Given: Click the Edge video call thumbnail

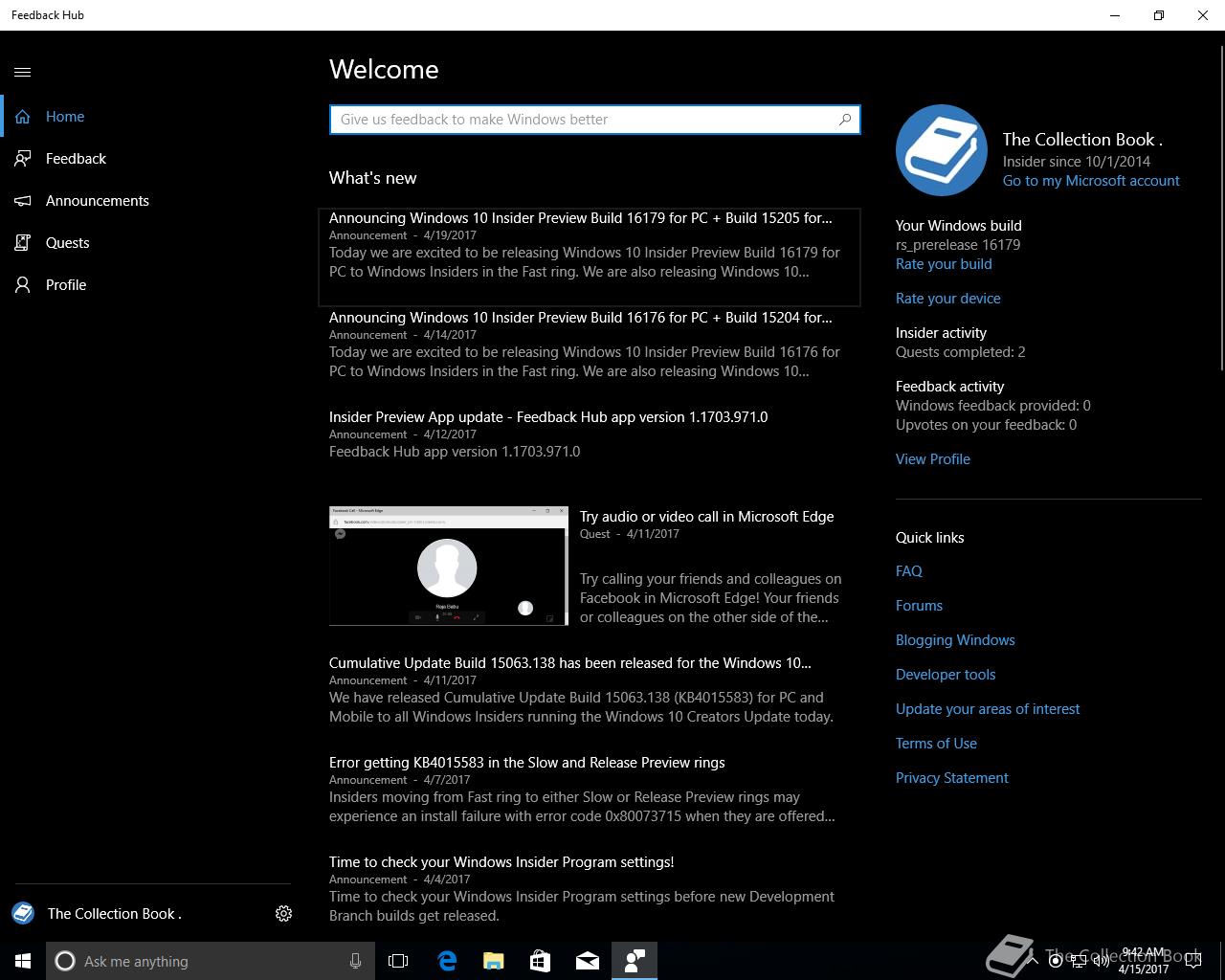Looking at the screenshot, I should [449, 566].
